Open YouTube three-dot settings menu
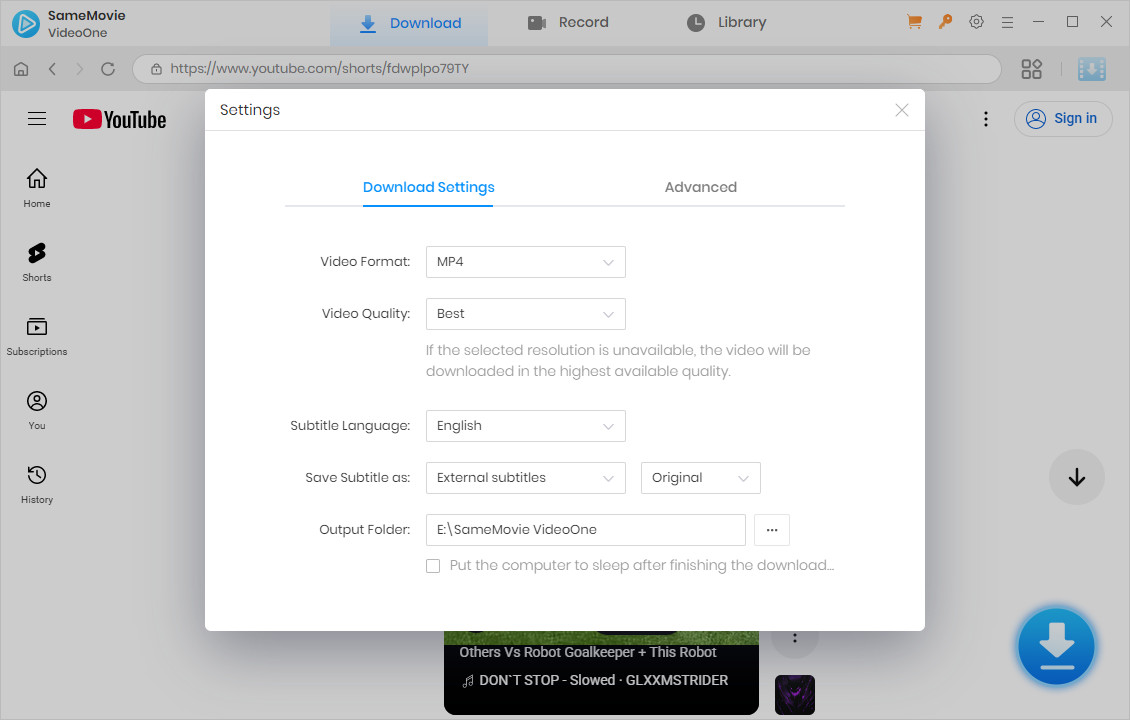The width and height of the screenshot is (1130, 720). [986, 119]
